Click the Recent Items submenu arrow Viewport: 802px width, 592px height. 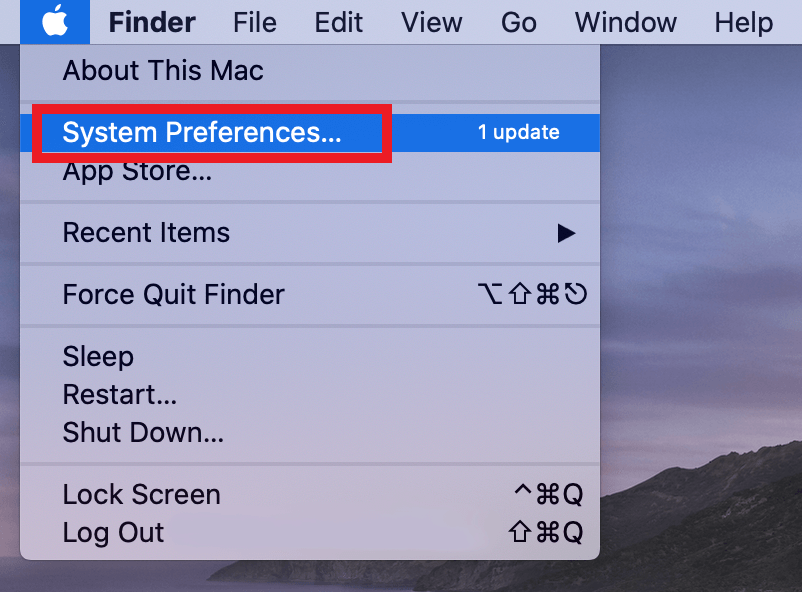tap(567, 233)
